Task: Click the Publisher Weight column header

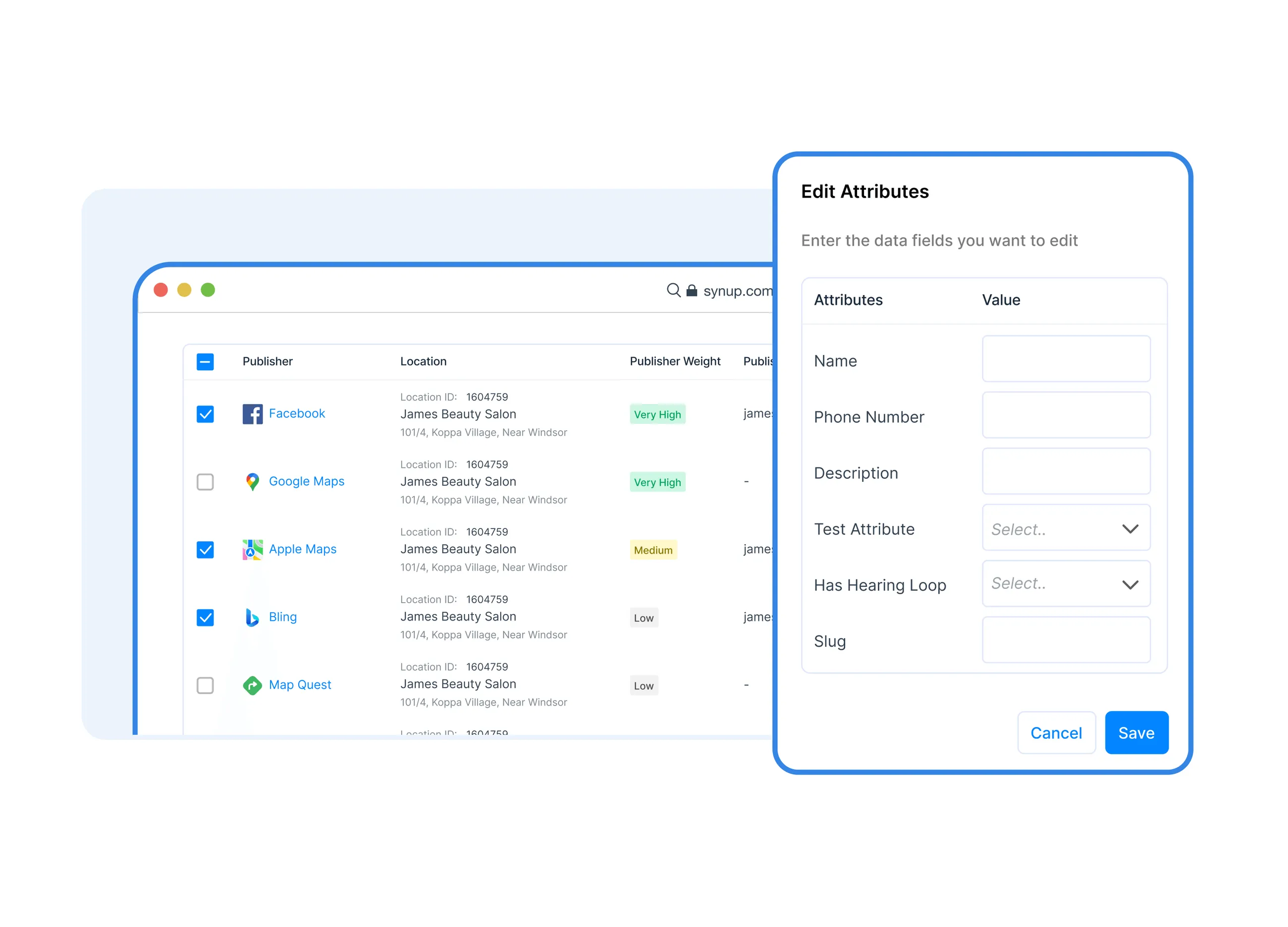Action: click(x=675, y=361)
